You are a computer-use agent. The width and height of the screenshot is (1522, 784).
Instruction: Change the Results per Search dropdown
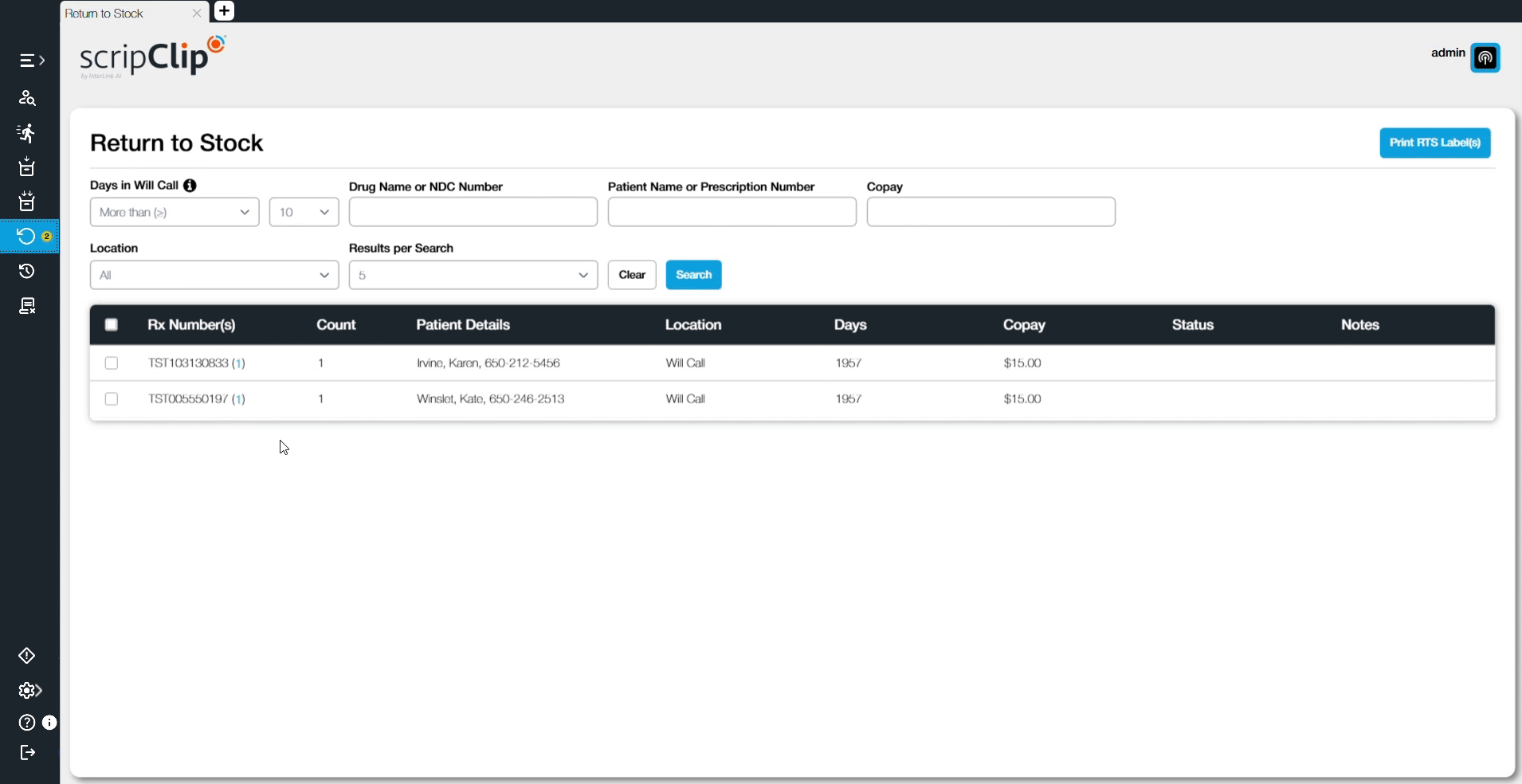(473, 274)
